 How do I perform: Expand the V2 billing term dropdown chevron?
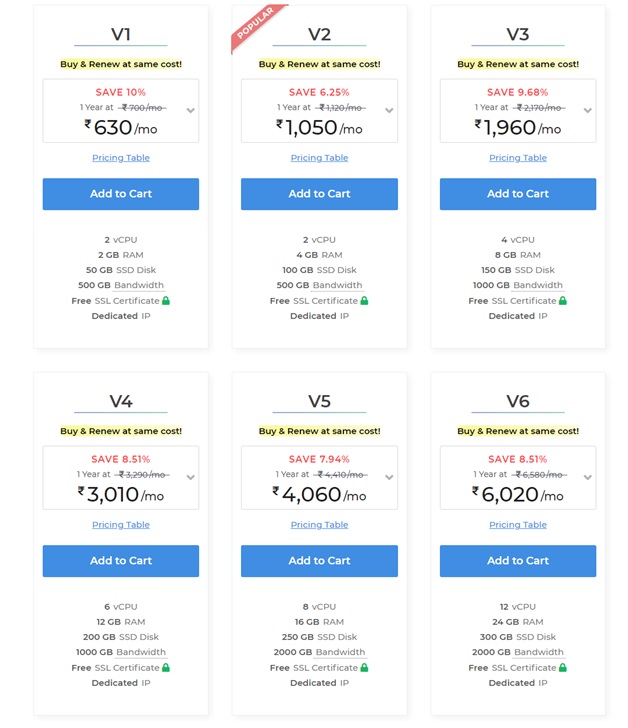389,110
